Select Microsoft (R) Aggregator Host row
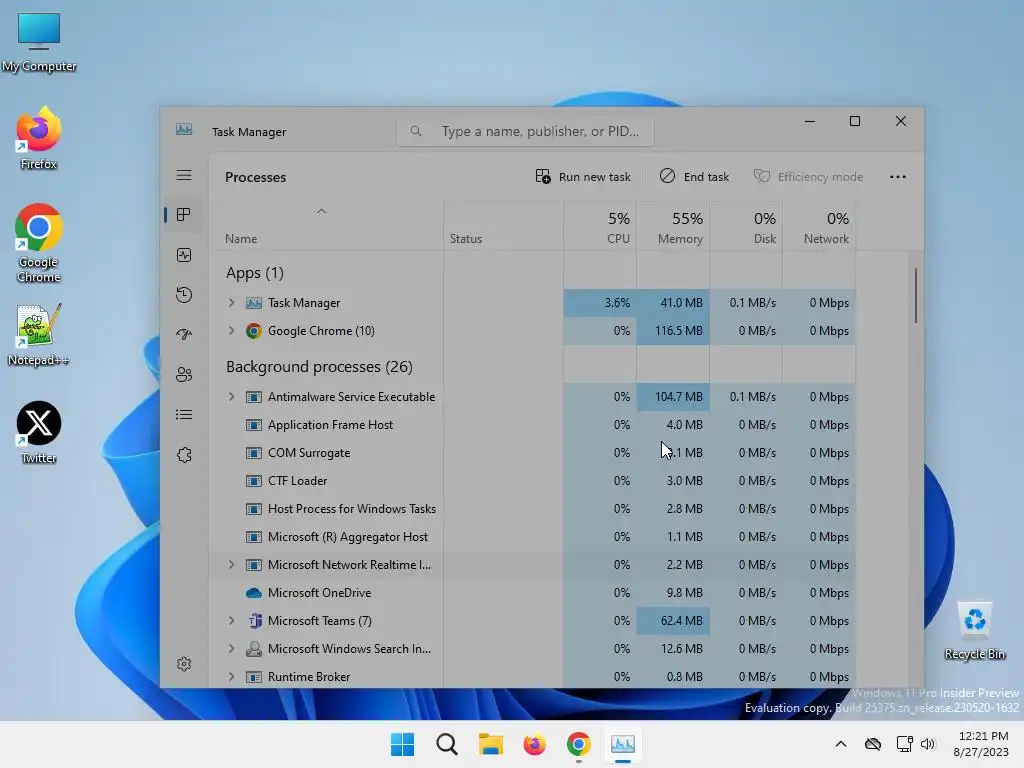Screen dimensions: 1024x768 coord(532,537)
